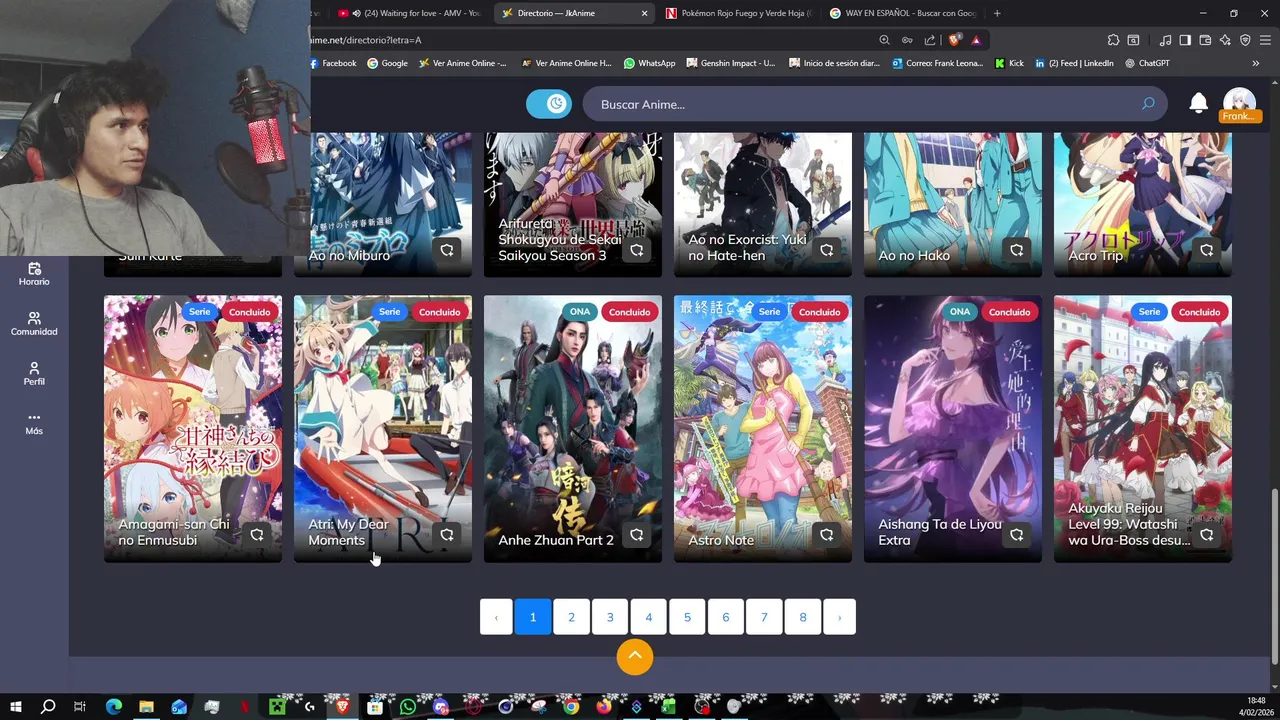Viewport: 1280px width, 720px height.
Task: Go to pagination page 4
Action: [x=648, y=617]
